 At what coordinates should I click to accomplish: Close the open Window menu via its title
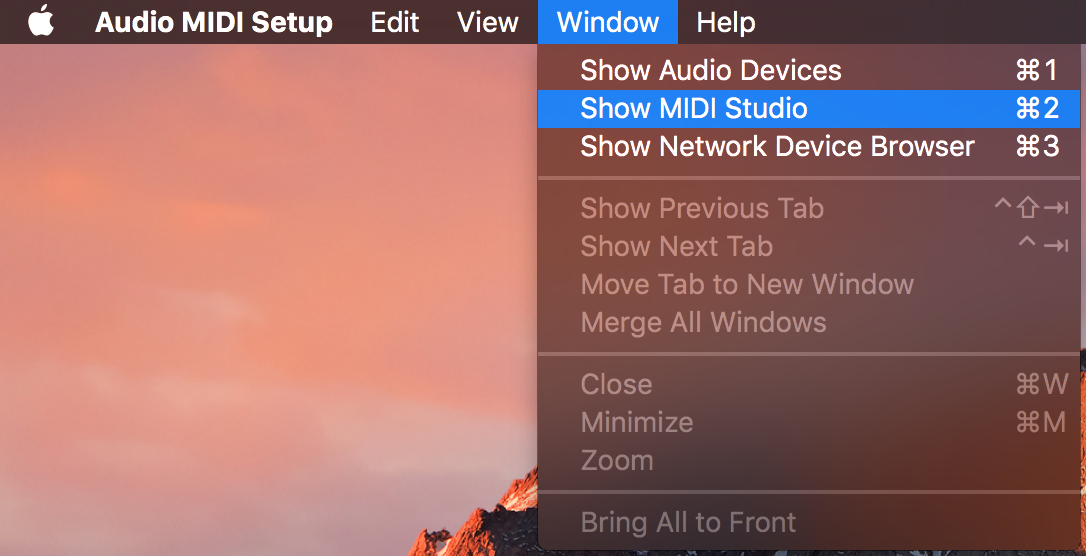tap(607, 22)
